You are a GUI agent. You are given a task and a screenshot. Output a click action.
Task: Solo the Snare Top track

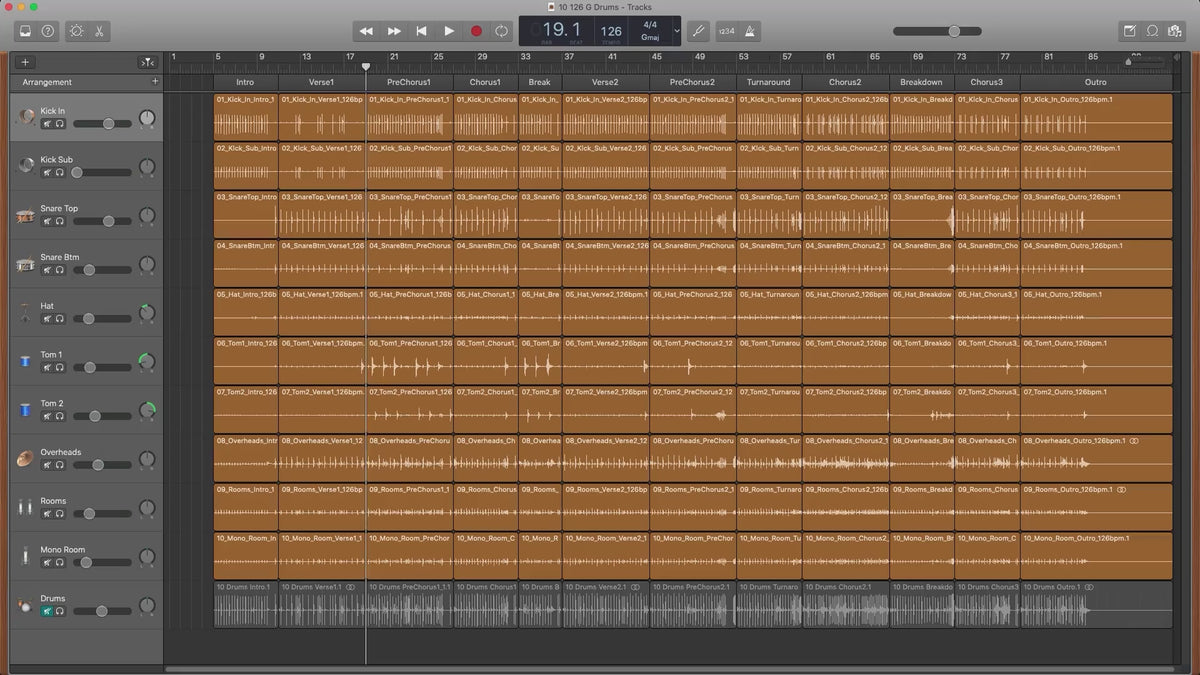tap(60, 221)
